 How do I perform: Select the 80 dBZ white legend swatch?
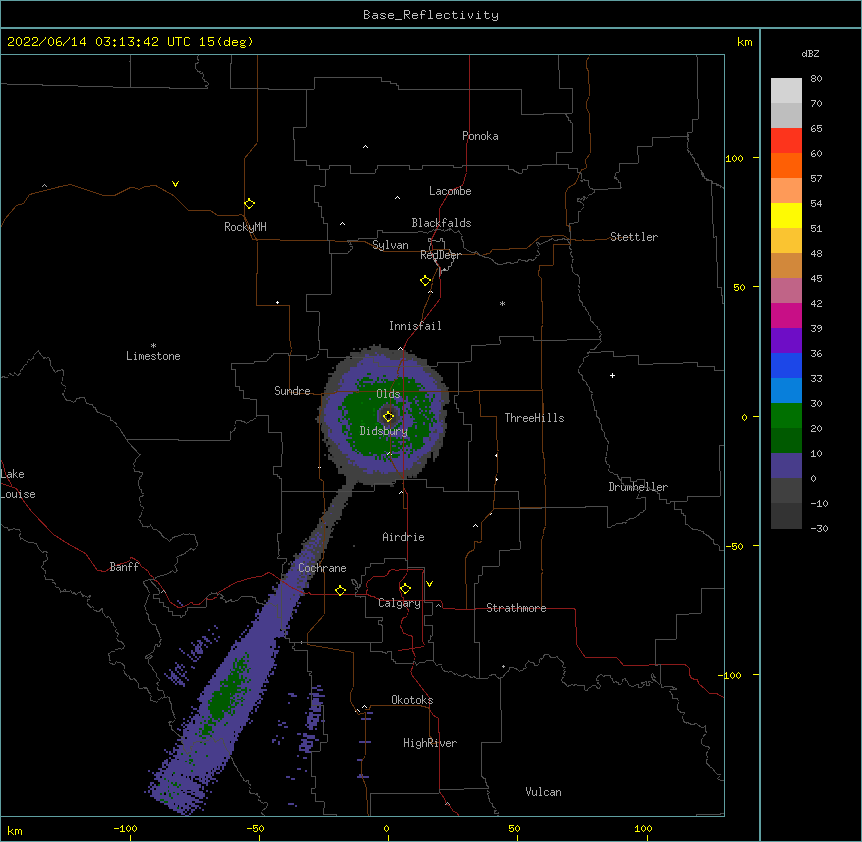pyautogui.click(x=786, y=91)
